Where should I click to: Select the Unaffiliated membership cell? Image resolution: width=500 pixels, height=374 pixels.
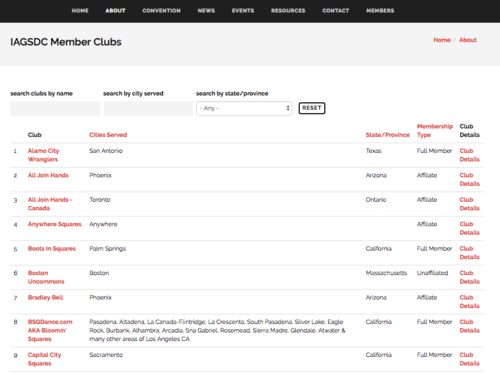[x=432, y=273]
